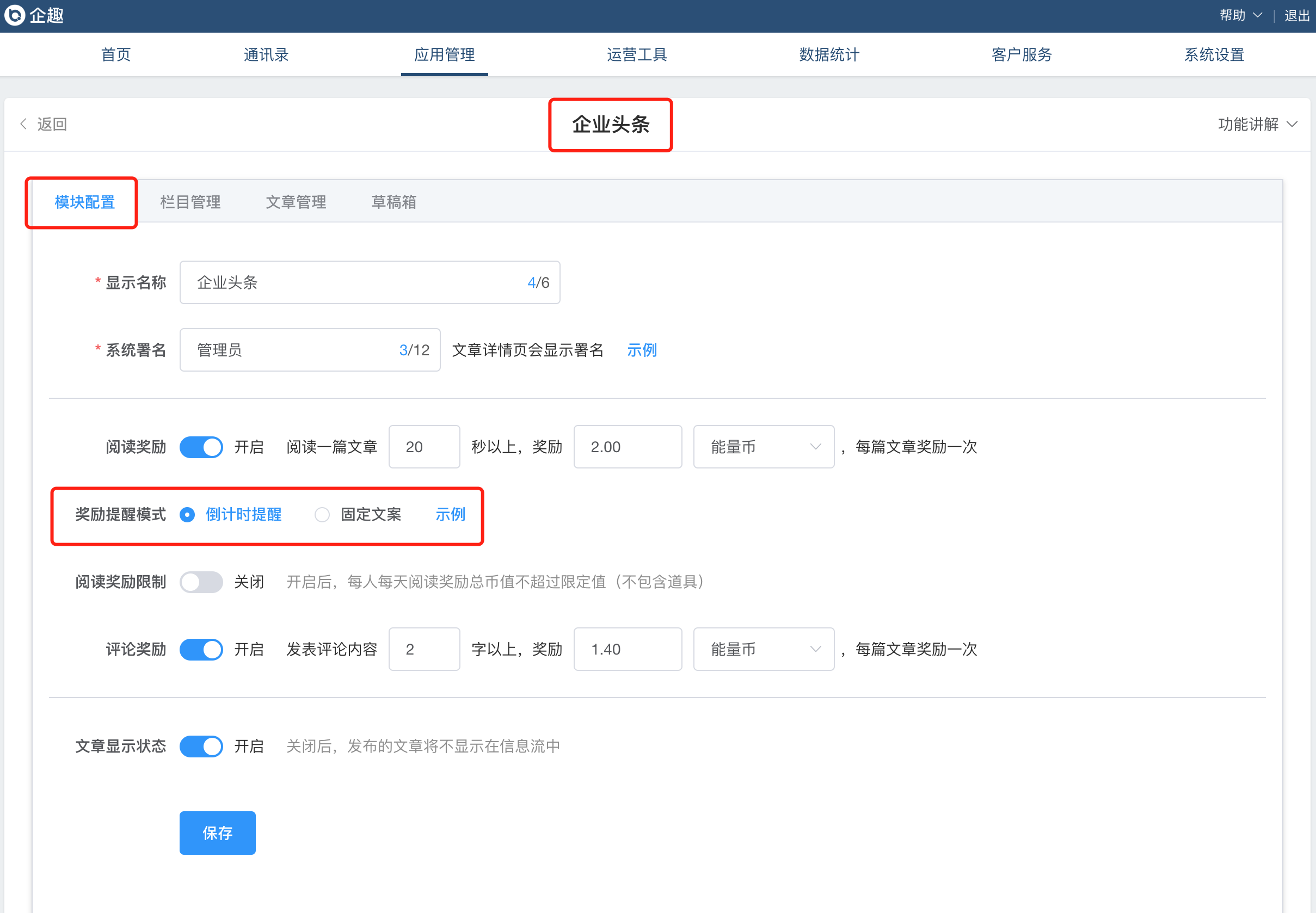Open the 阅读奖励 currency dropdown
Viewport: 1316px width, 913px height.
pos(763,447)
